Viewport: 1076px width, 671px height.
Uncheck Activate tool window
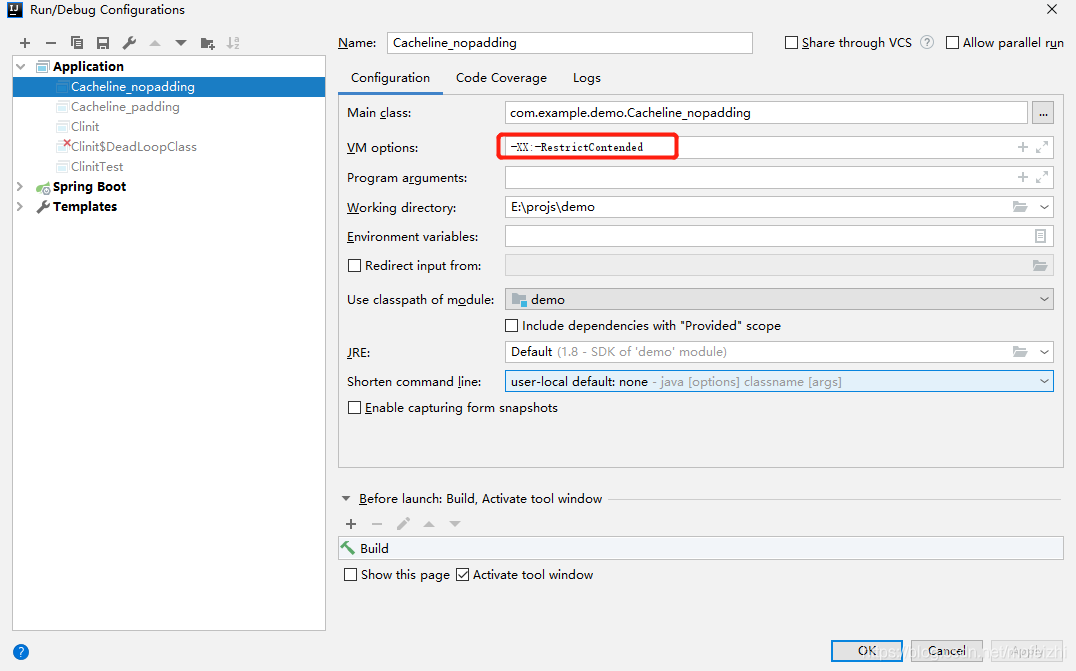(x=463, y=575)
